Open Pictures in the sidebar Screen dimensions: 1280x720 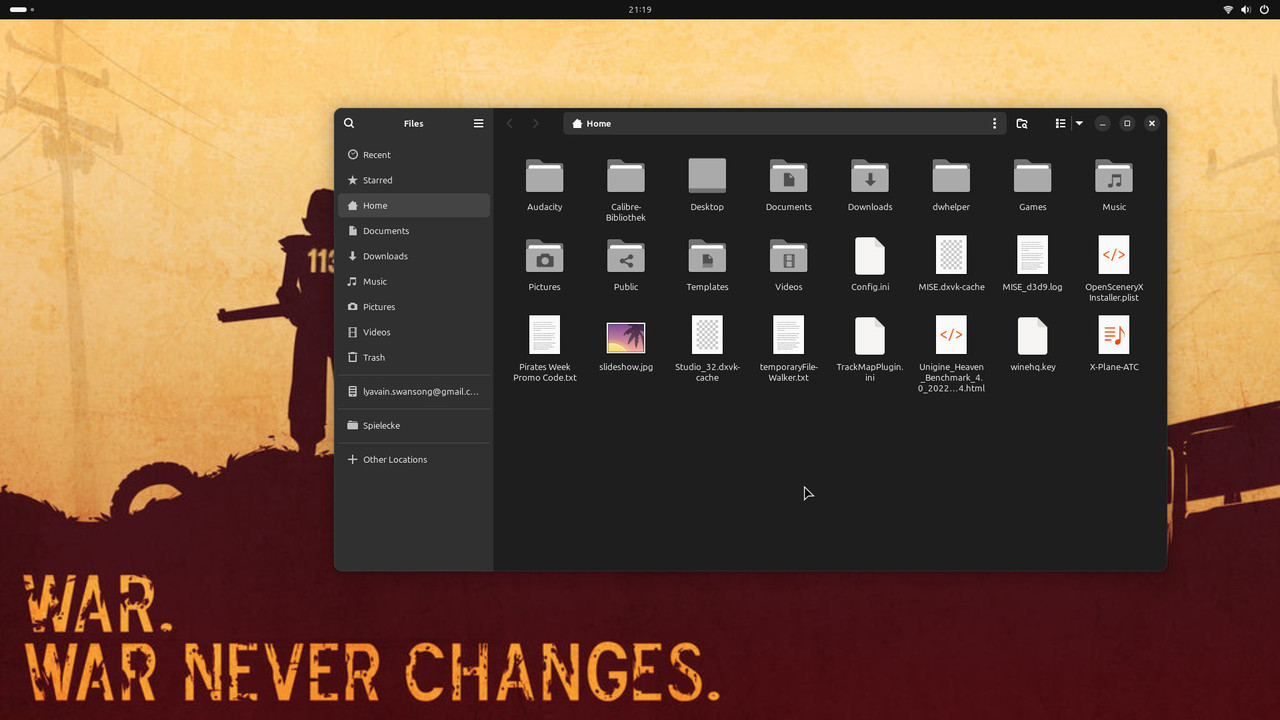click(414, 307)
